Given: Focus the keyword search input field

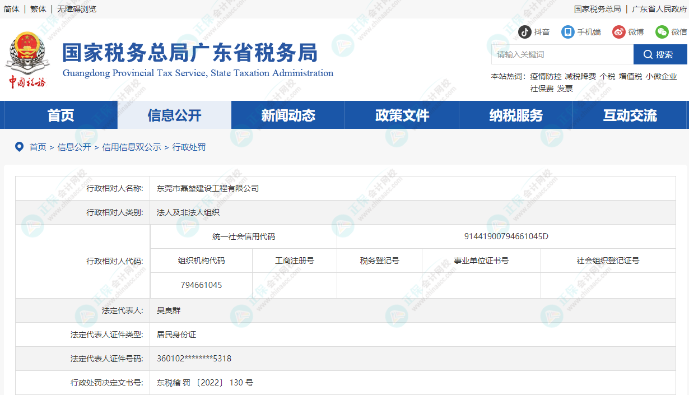Looking at the screenshot, I should pos(562,54).
